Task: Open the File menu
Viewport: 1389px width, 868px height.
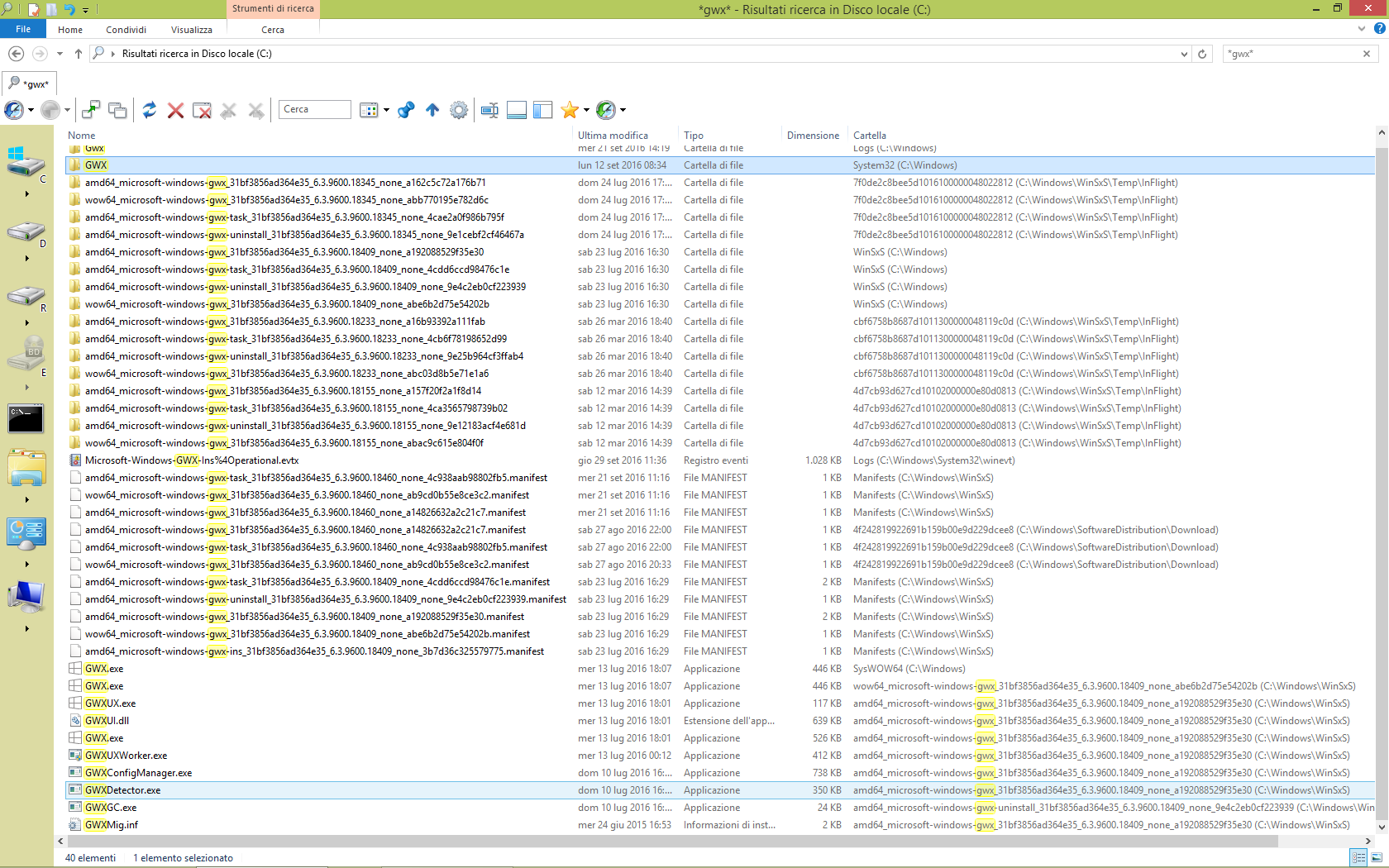Action: click(23, 29)
